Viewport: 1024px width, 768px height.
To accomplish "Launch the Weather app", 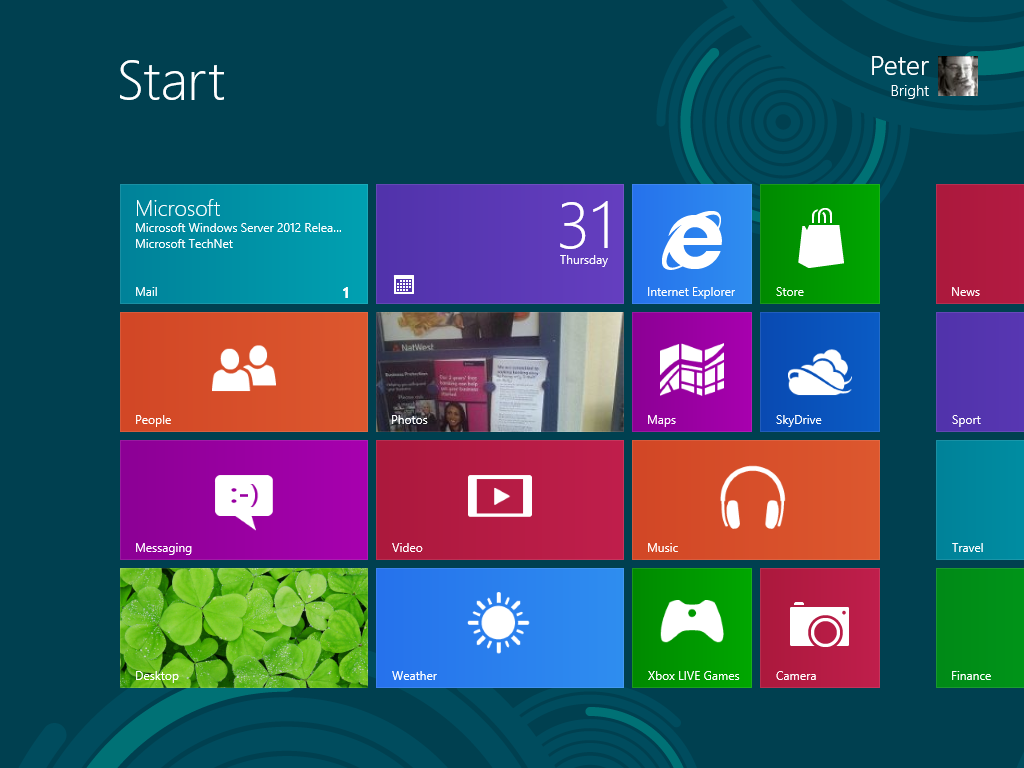I will [499, 627].
